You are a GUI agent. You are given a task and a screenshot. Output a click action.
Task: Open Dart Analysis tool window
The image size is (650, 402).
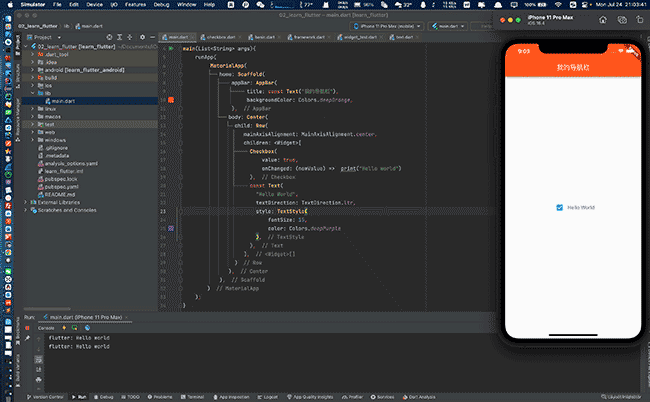click(419, 397)
